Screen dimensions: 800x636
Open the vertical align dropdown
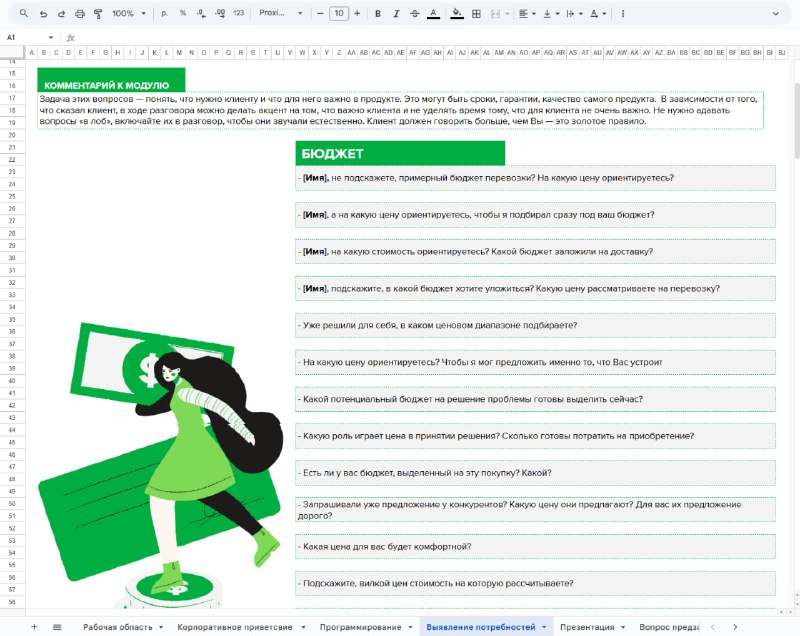tap(551, 14)
